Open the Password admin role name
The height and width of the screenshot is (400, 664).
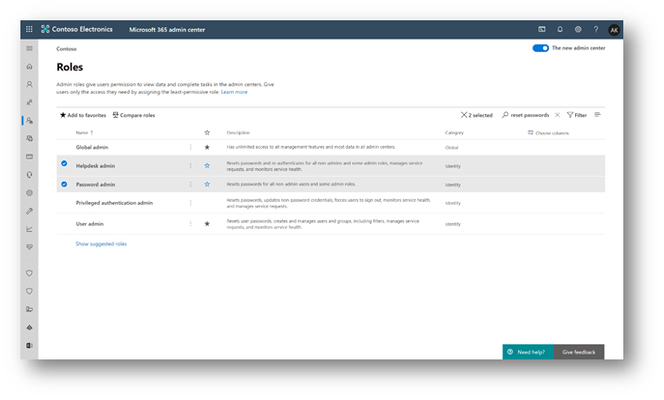(95, 184)
